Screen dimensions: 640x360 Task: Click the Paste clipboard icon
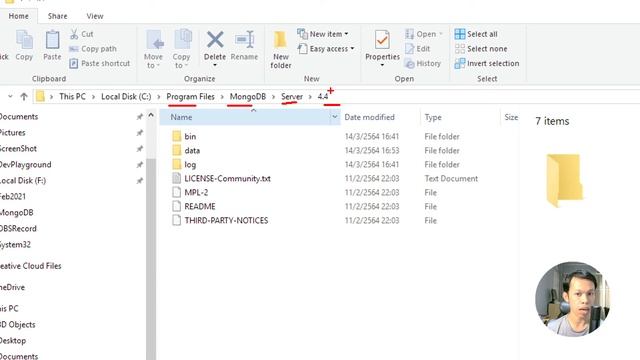52,41
